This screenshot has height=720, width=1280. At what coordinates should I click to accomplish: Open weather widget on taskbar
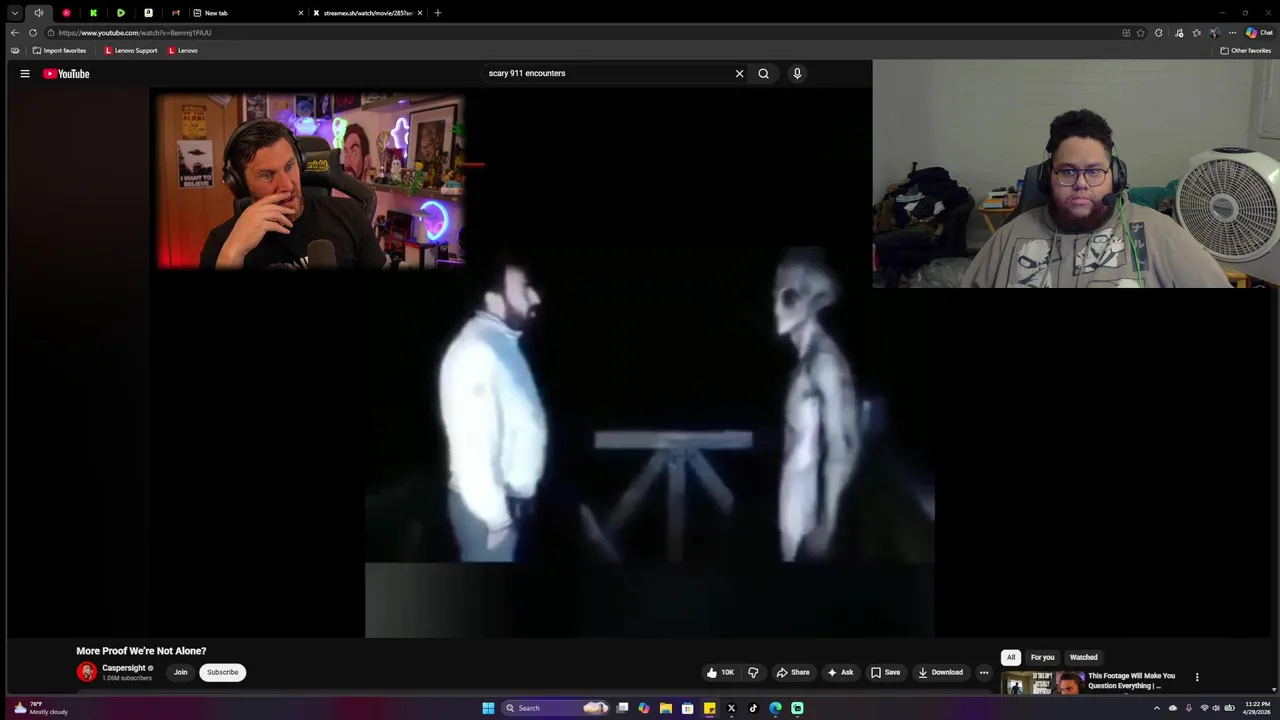(40, 708)
